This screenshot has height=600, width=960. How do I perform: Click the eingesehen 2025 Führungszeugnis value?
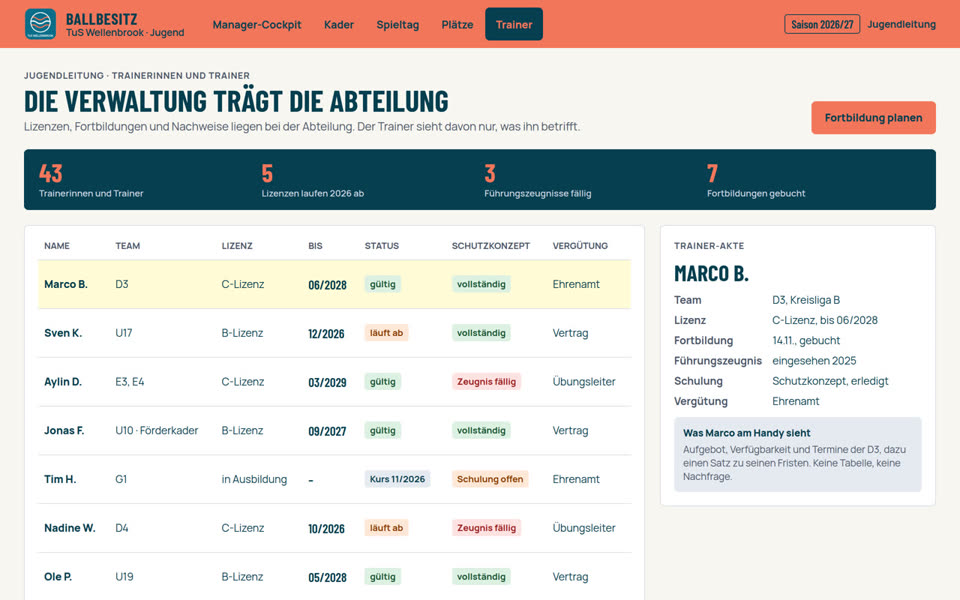pos(814,361)
